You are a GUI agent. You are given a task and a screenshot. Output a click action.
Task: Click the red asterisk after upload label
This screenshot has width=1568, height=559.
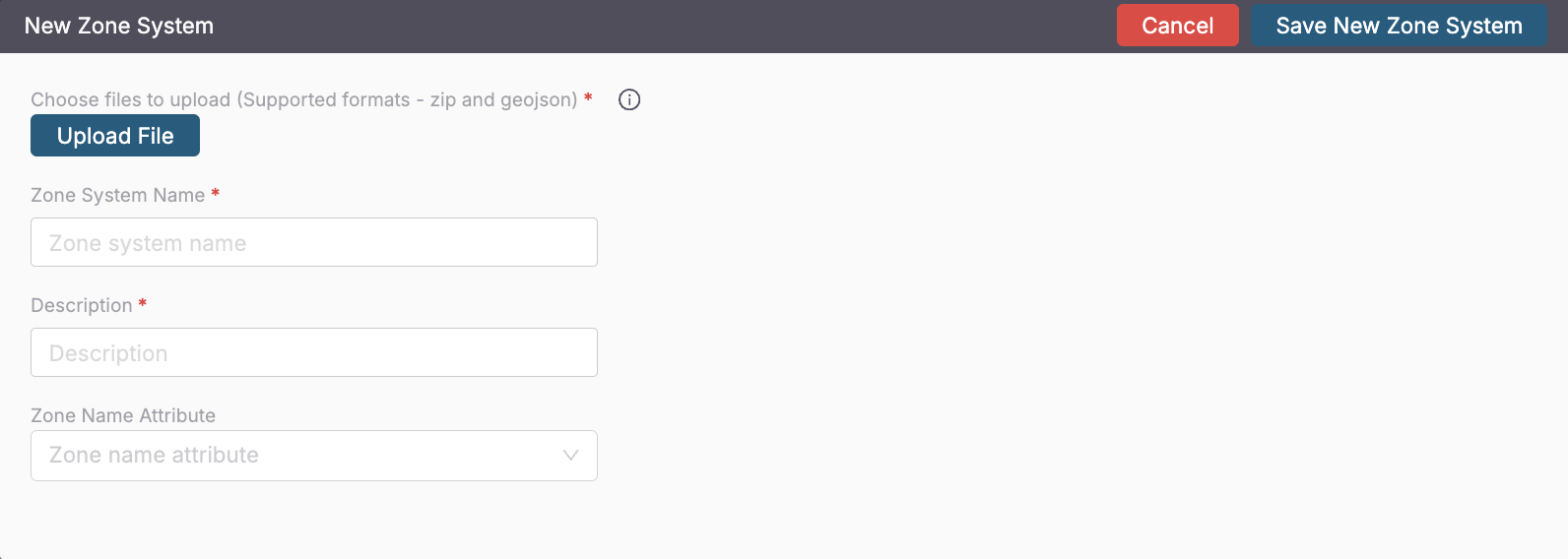(x=588, y=98)
